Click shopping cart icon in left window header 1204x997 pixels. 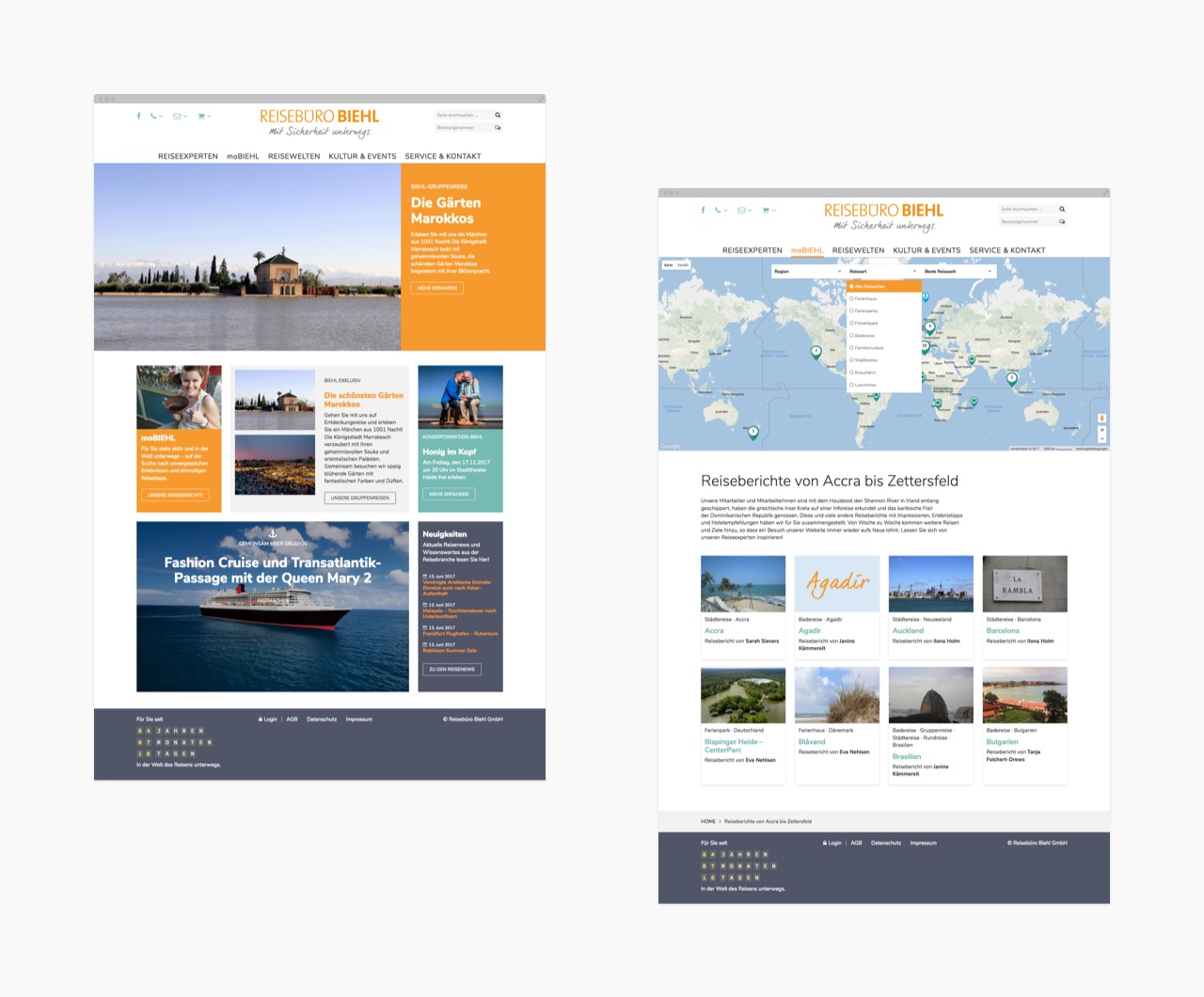tap(201, 117)
